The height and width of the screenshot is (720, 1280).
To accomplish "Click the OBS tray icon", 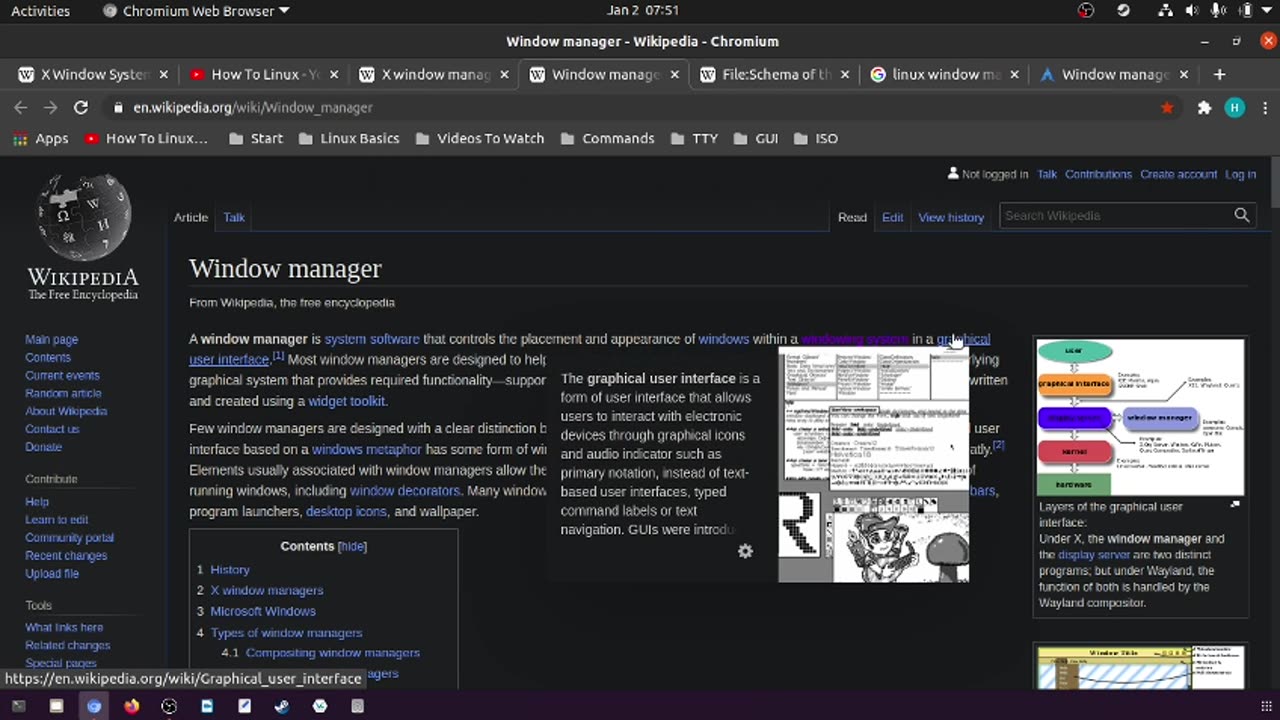I will tap(1086, 11).
